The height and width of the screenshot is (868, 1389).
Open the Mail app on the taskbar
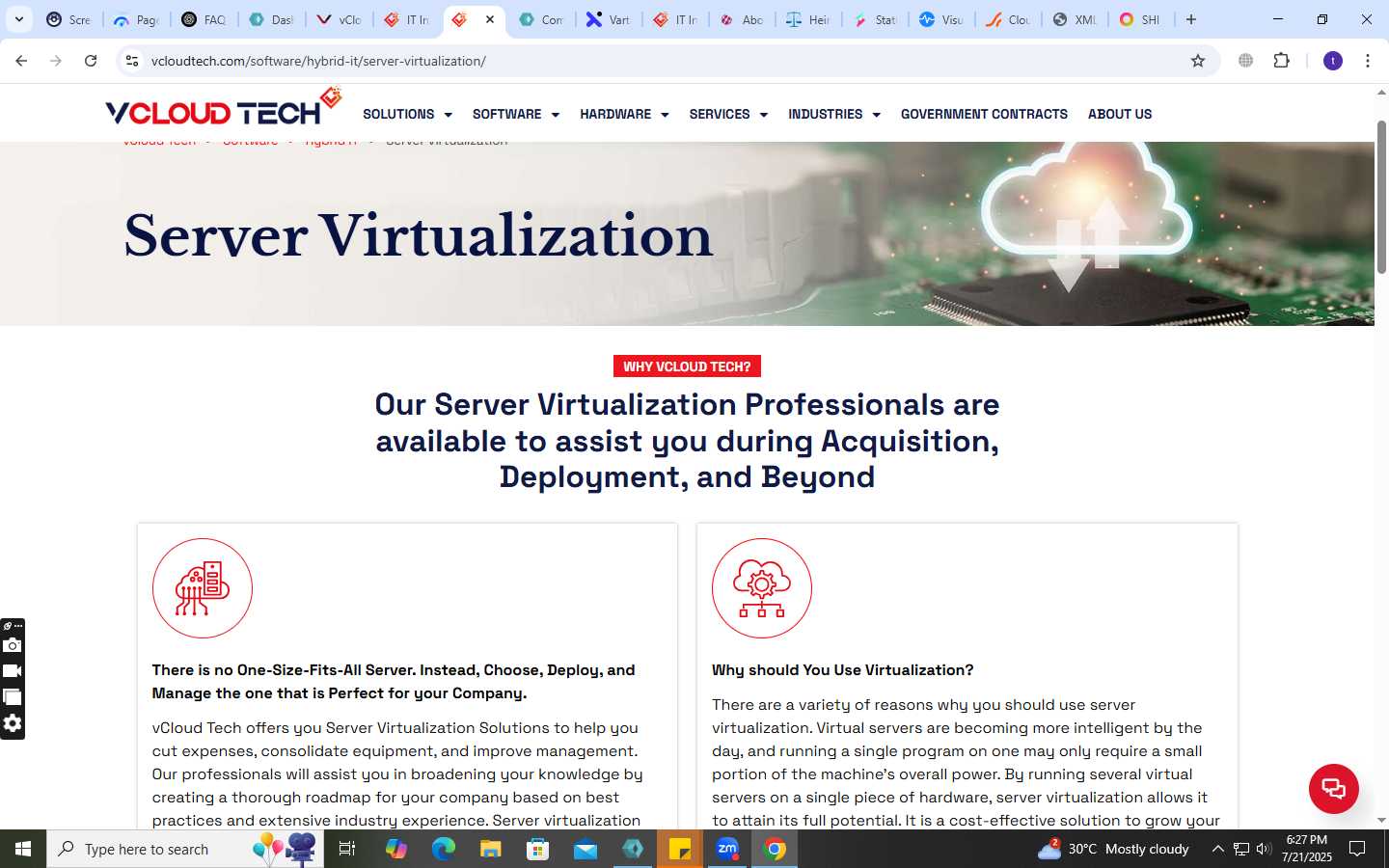click(x=586, y=849)
